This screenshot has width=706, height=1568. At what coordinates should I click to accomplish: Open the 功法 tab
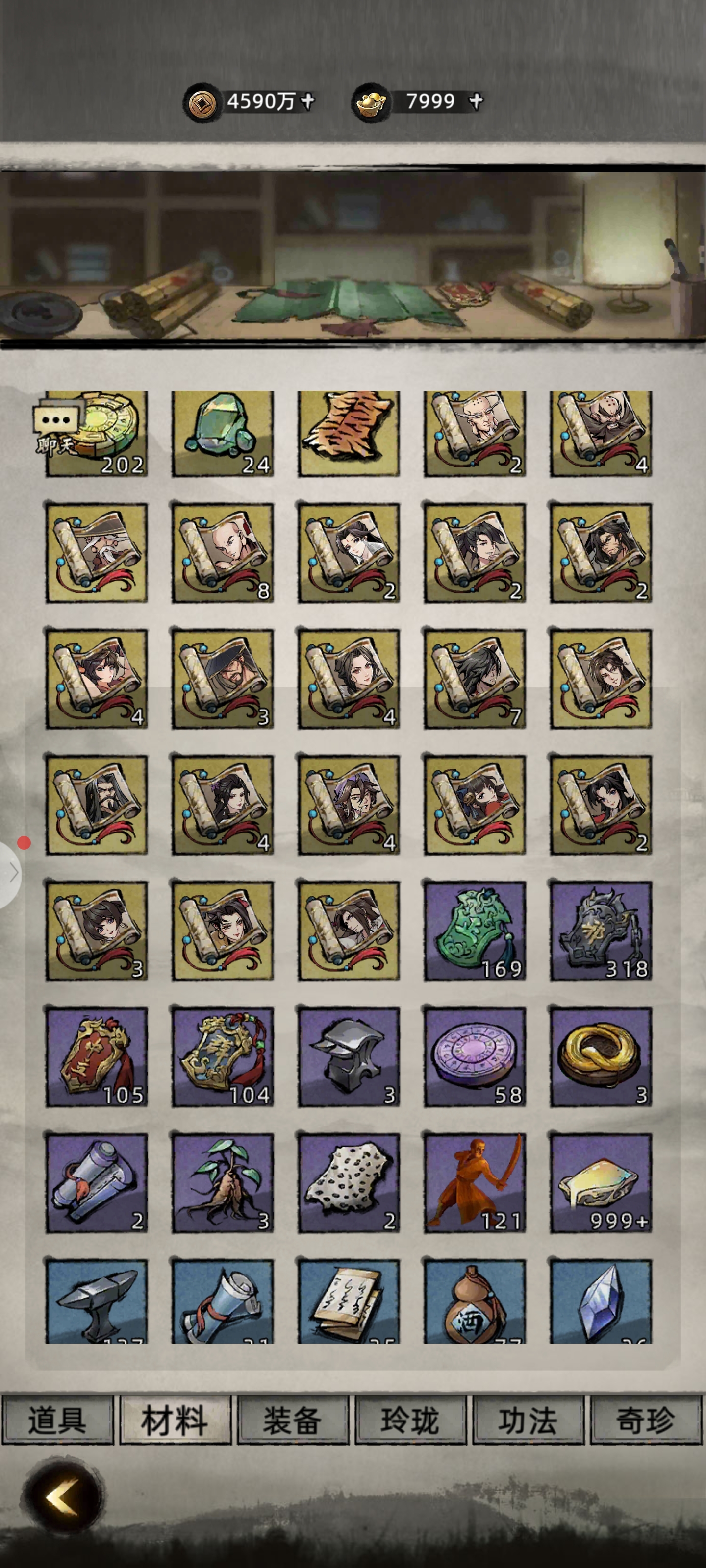(x=528, y=1420)
